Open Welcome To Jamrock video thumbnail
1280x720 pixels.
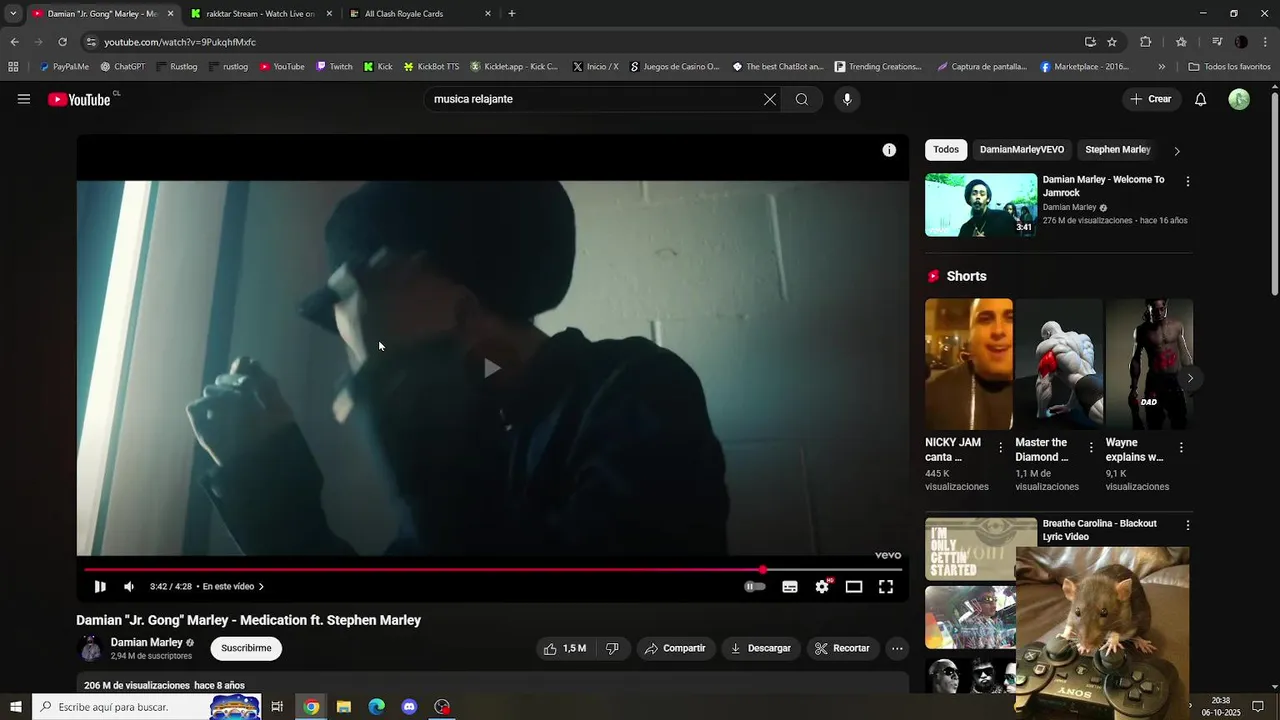tap(981, 205)
